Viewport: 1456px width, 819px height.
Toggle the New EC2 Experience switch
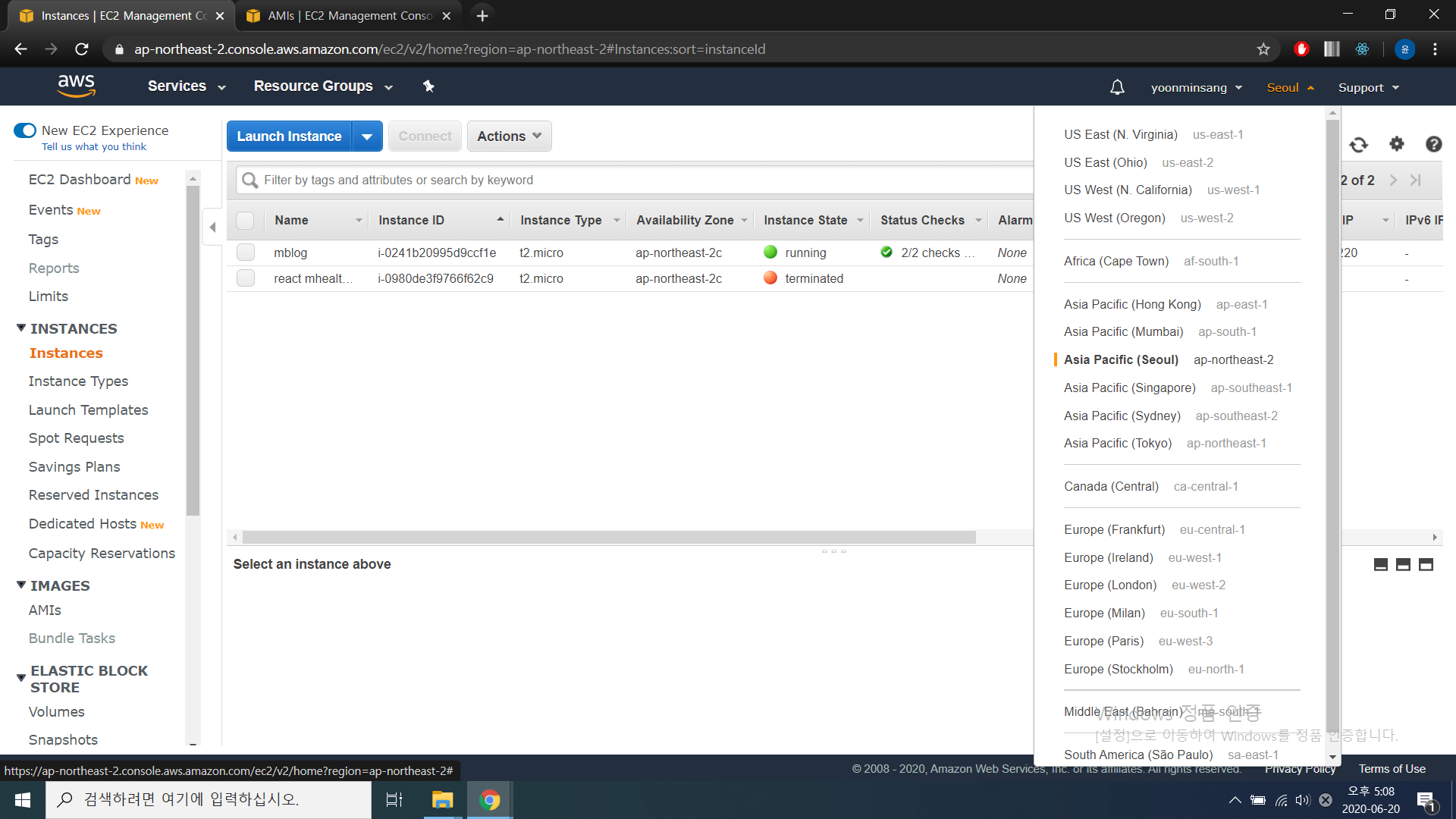[25, 130]
